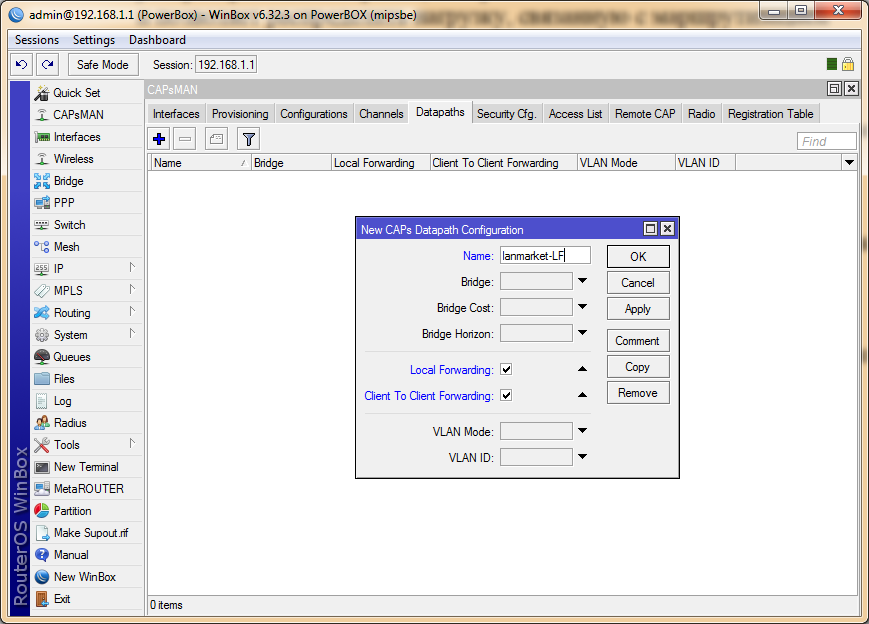Uncheck the Local Forwarding checkbox
The image size is (869, 624).
coord(506,370)
